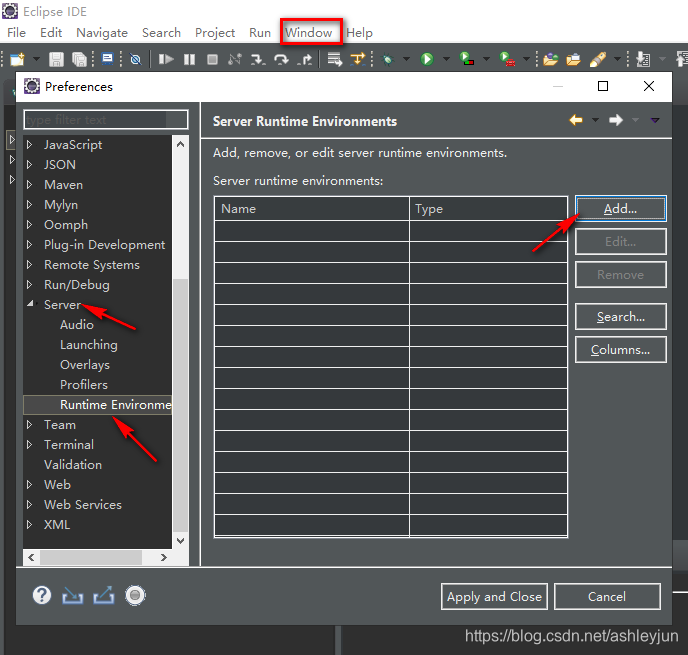Click the Name column header
Screen dimensions: 688x655
click(x=312, y=208)
